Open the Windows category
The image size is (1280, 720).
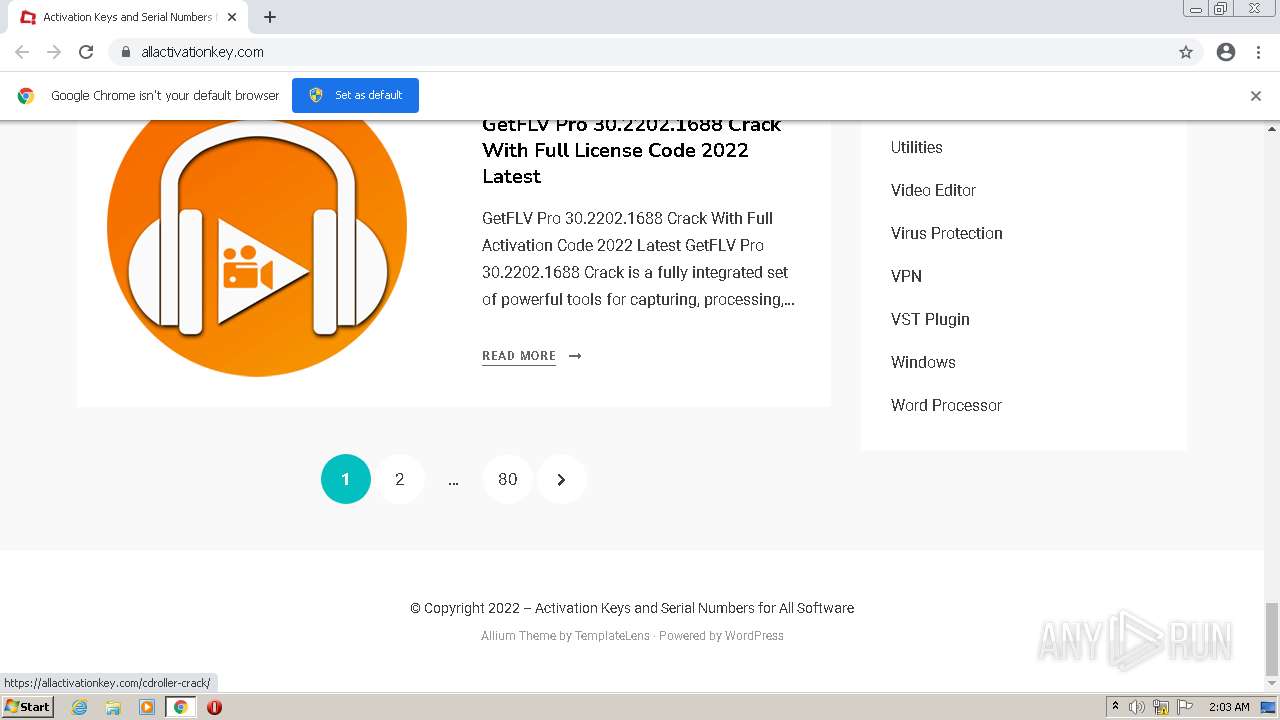pyautogui.click(x=923, y=362)
